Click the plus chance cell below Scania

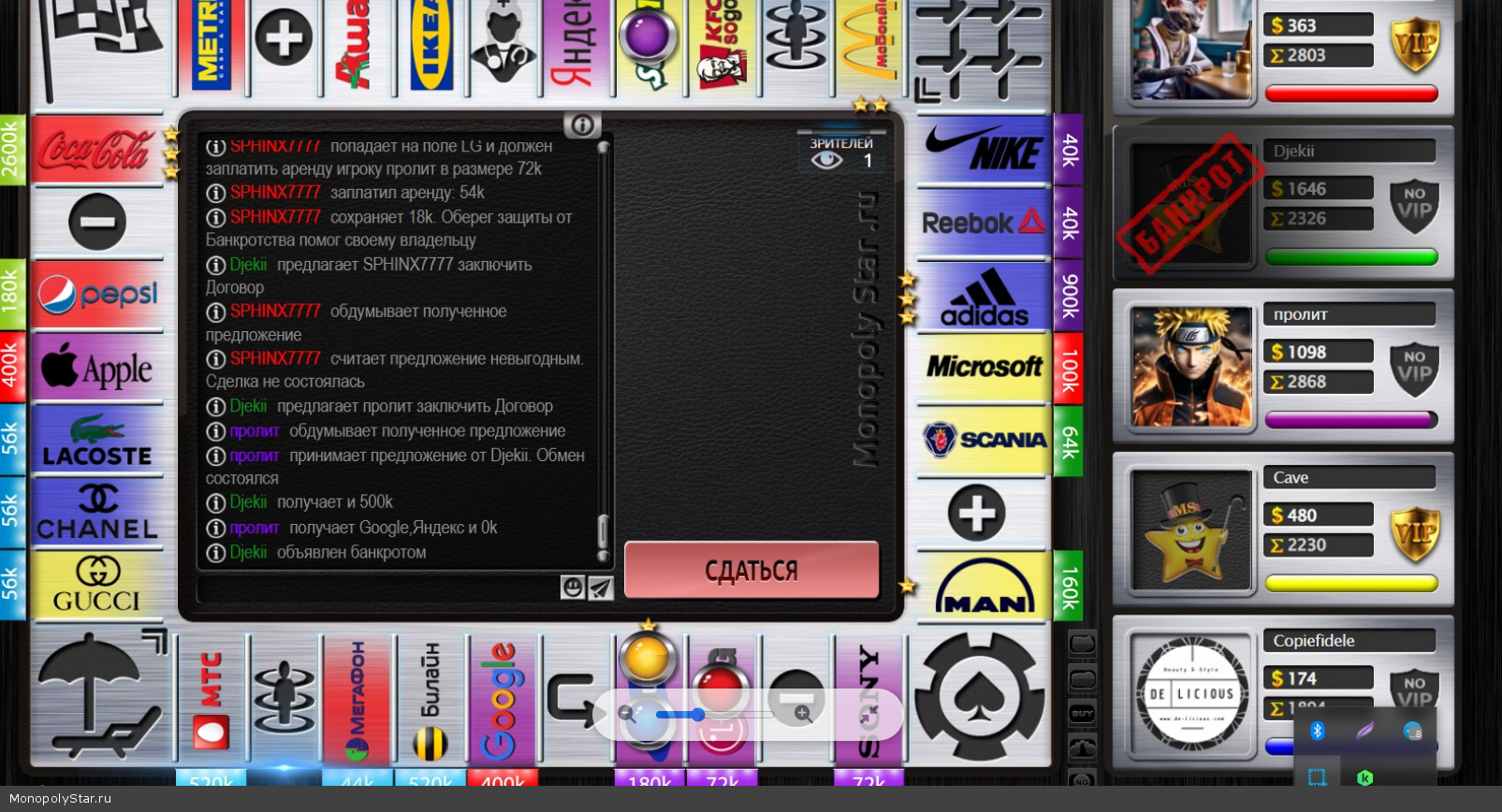pos(977,513)
